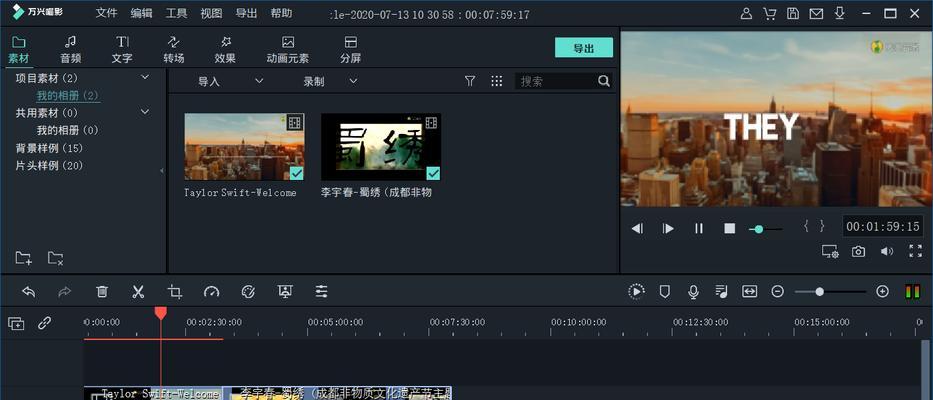The width and height of the screenshot is (933, 400).
Task: Click the filter funnel icon
Action: (470, 82)
